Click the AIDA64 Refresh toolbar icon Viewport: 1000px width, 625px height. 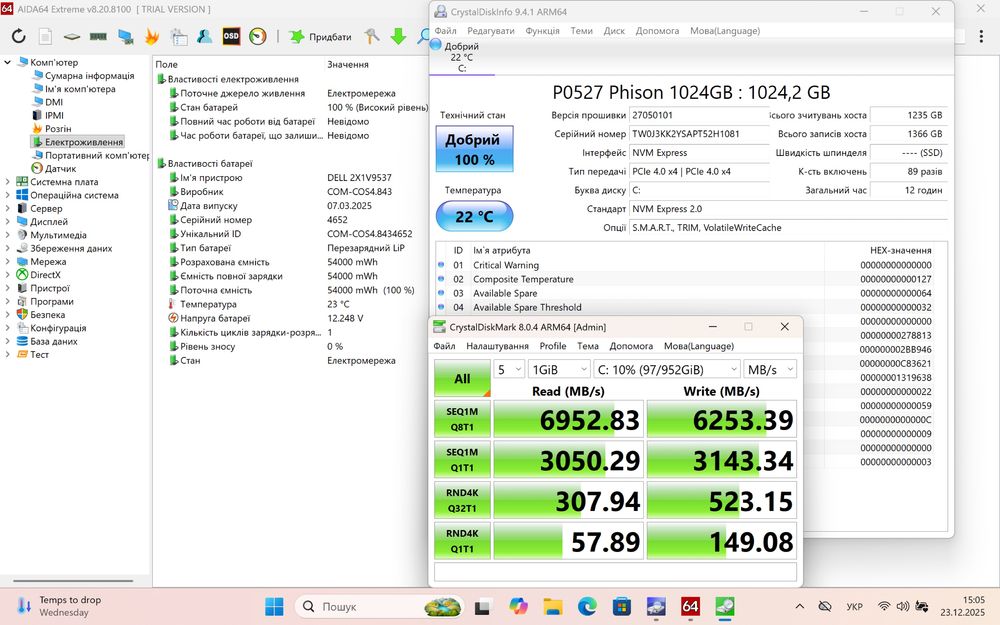coord(18,36)
